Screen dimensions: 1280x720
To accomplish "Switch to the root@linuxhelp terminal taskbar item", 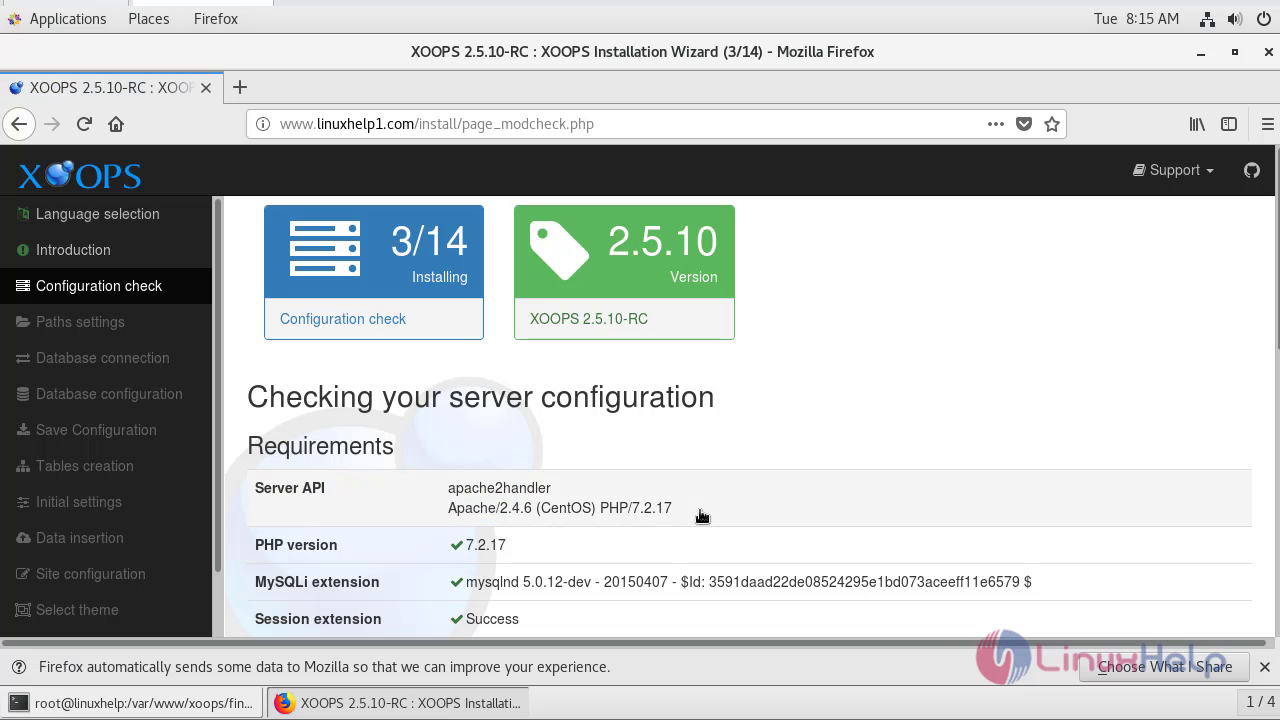I will pyautogui.click(x=132, y=703).
